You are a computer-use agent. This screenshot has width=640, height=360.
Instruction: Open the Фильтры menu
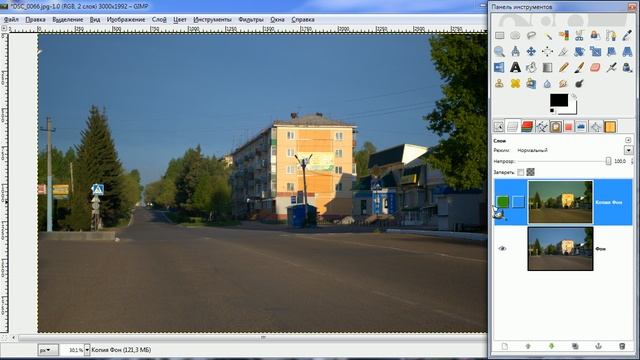coord(251,19)
